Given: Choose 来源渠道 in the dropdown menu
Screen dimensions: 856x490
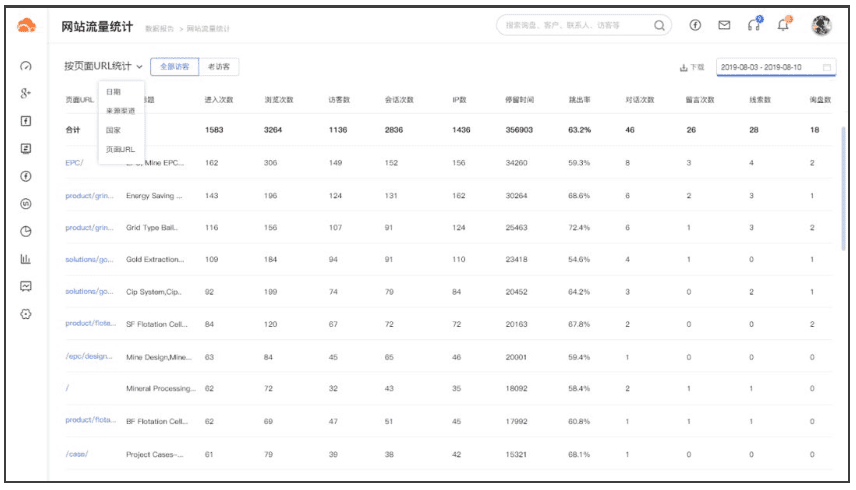Looking at the screenshot, I should click(120, 110).
